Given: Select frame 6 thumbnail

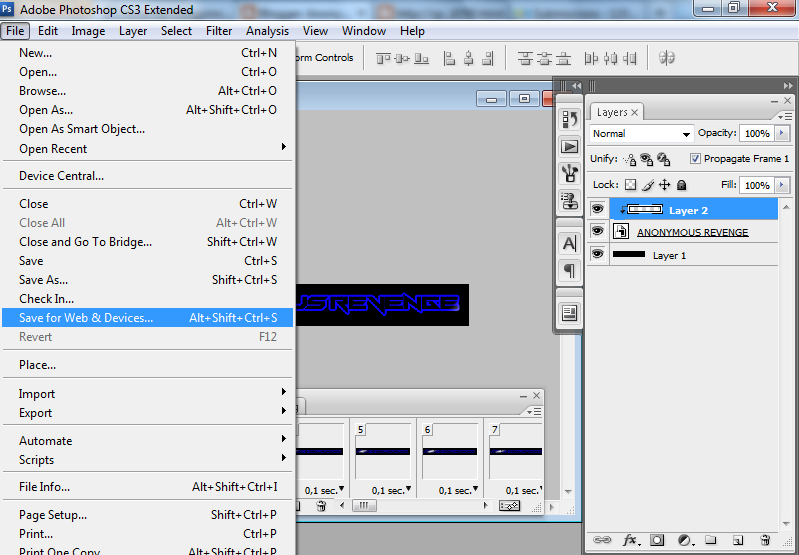Looking at the screenshot, I should coord(450,451).
